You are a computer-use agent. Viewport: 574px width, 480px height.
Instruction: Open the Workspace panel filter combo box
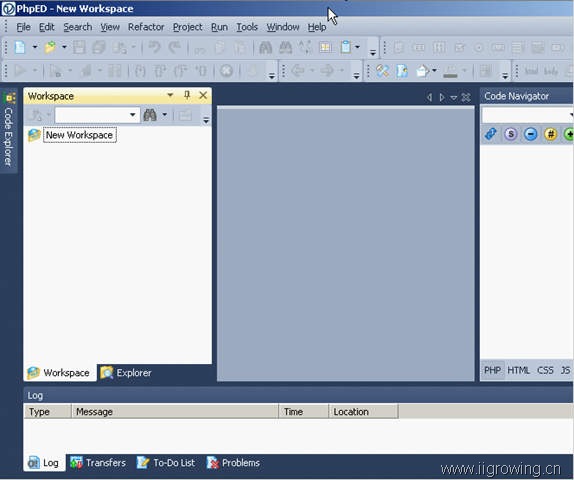coord(97,115)
